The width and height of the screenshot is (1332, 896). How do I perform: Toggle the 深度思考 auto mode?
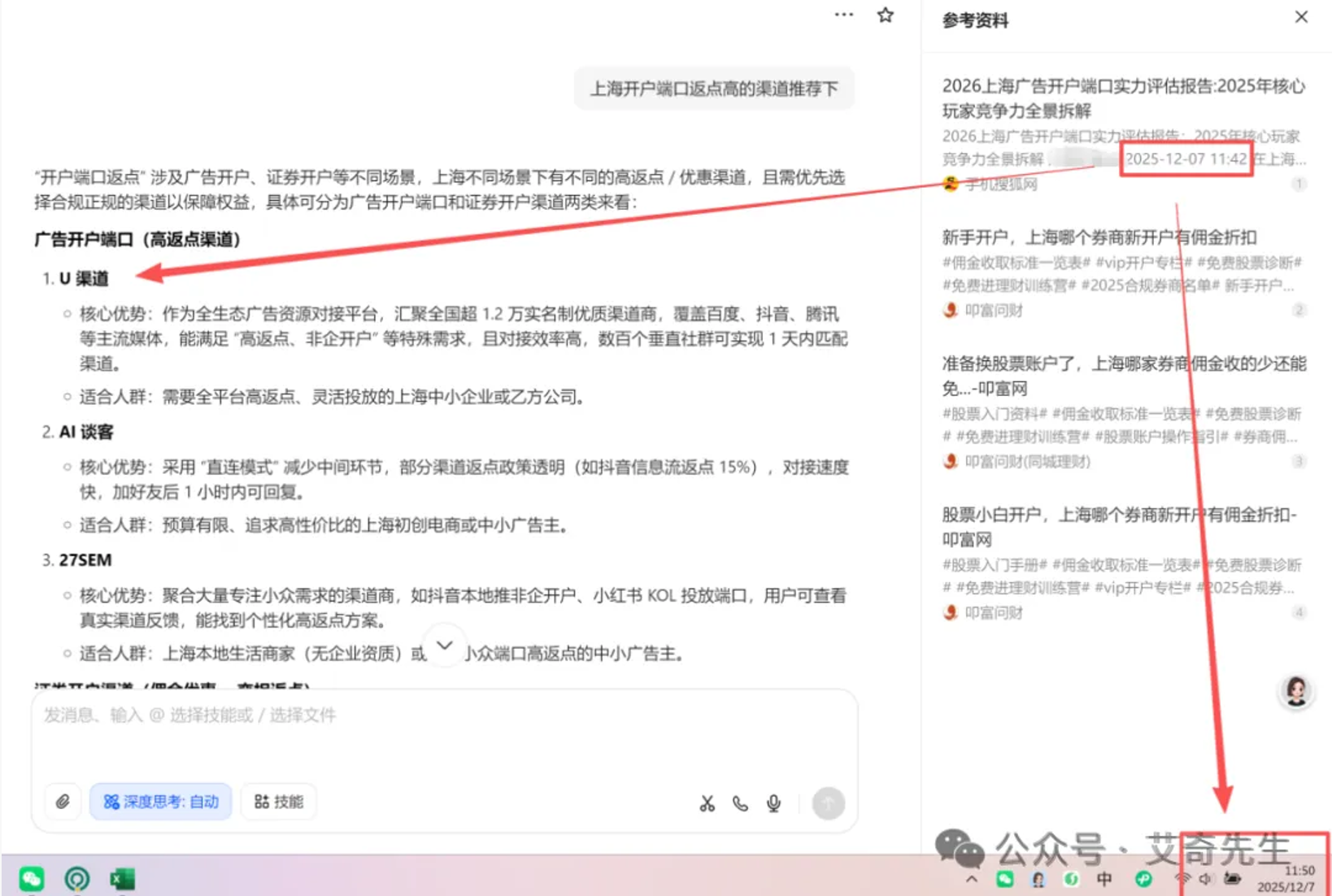[161, 802]
